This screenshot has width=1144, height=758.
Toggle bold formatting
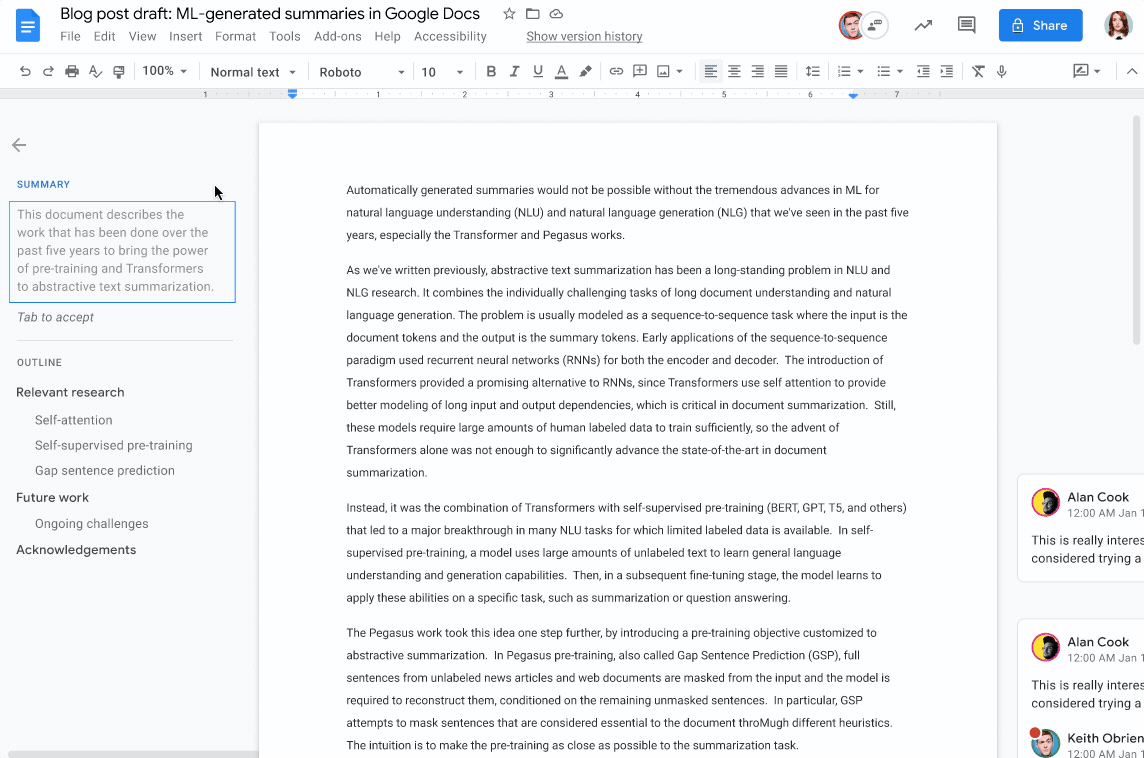491,71
